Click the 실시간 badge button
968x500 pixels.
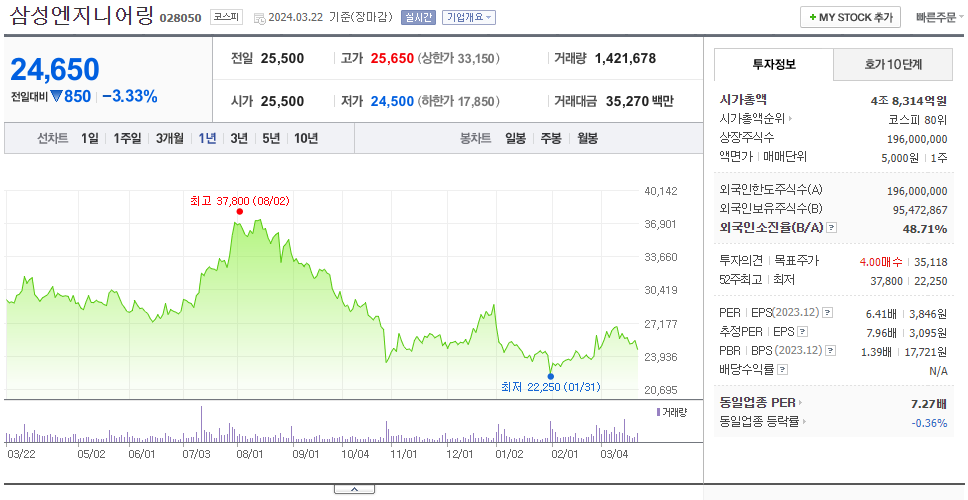(x=419, y=17)
